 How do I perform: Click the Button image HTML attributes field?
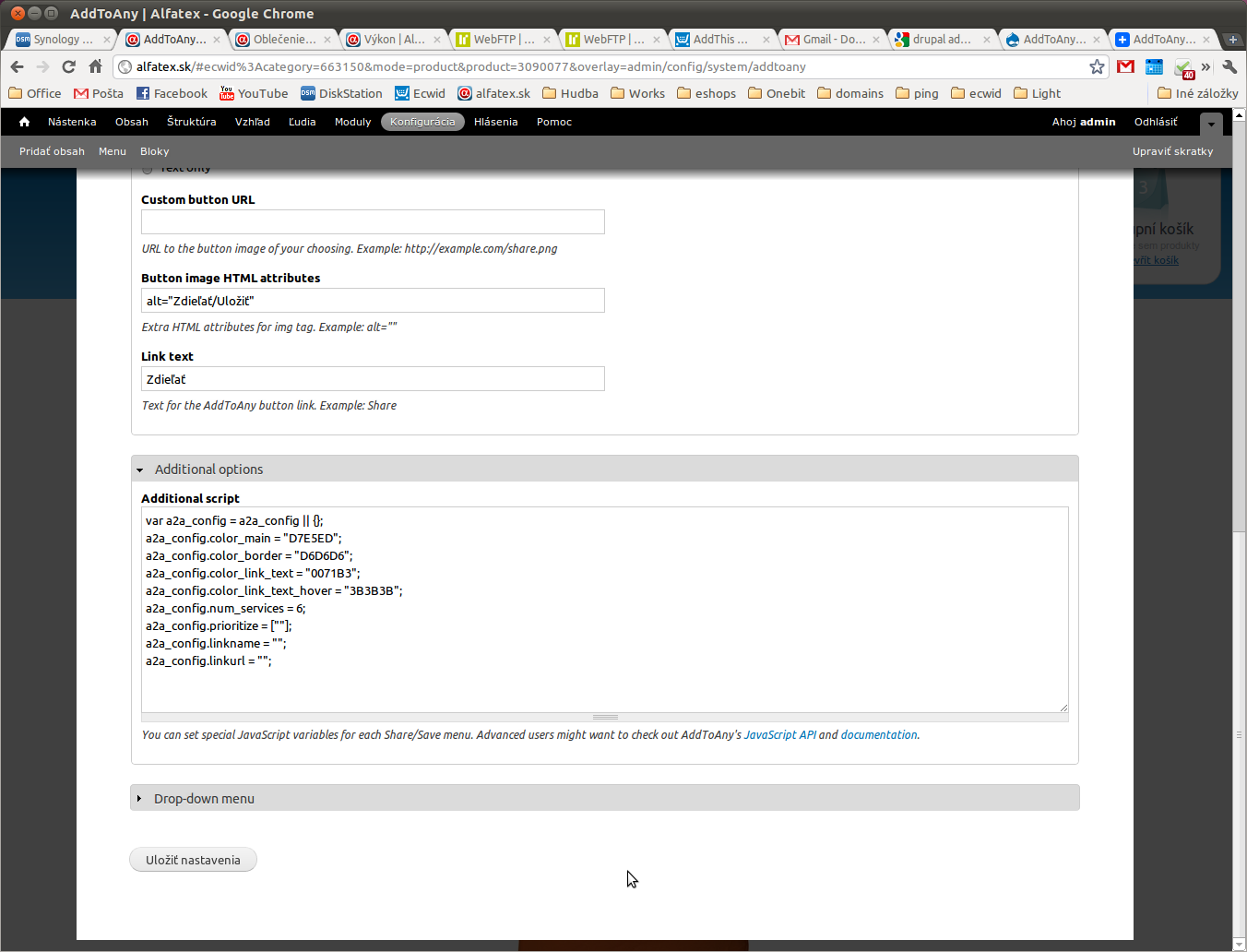point(373,300)
